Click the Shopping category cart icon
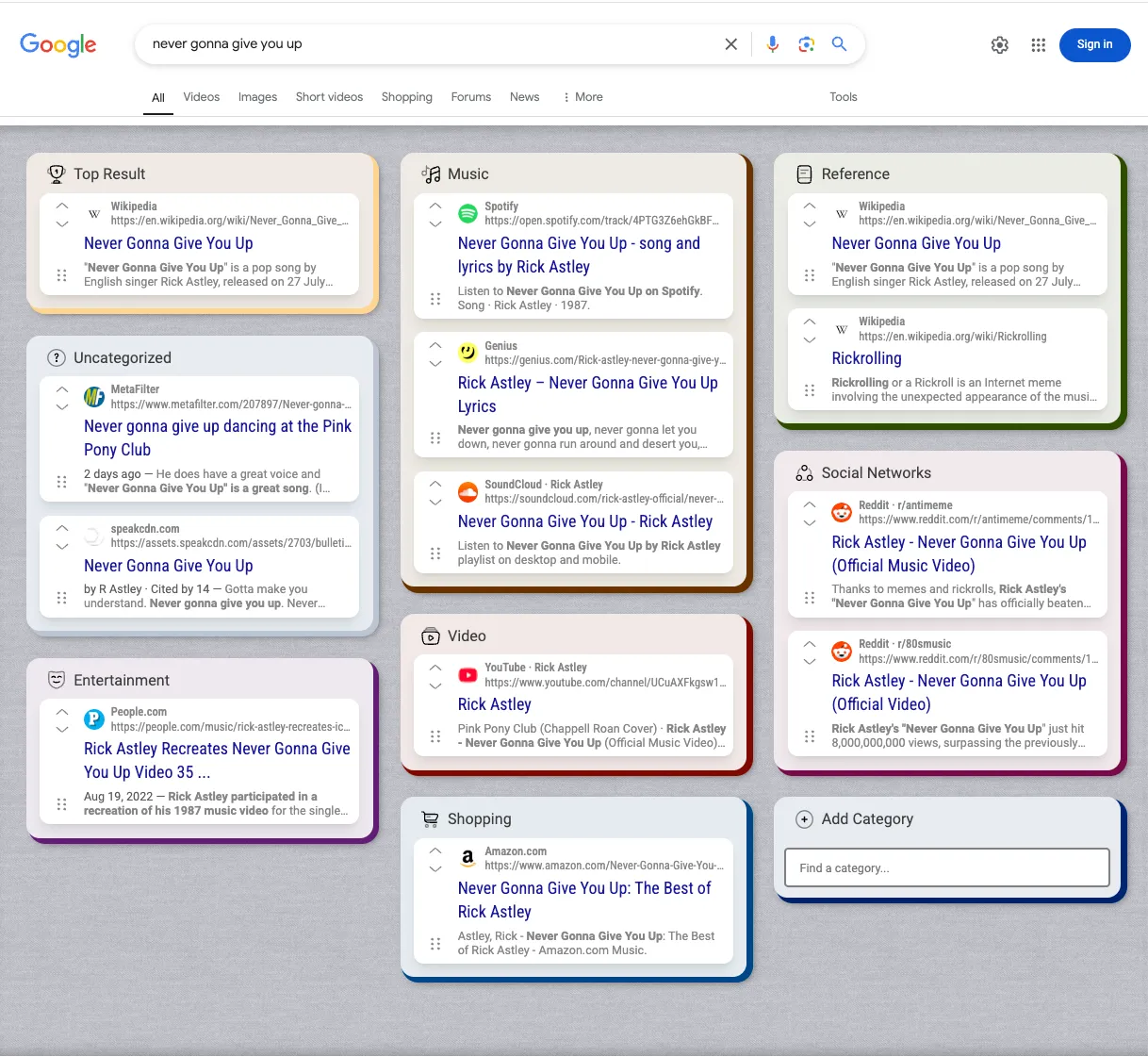This screenshot has height=1057, width=1148. pyautogui.click(x=430, y=819)
